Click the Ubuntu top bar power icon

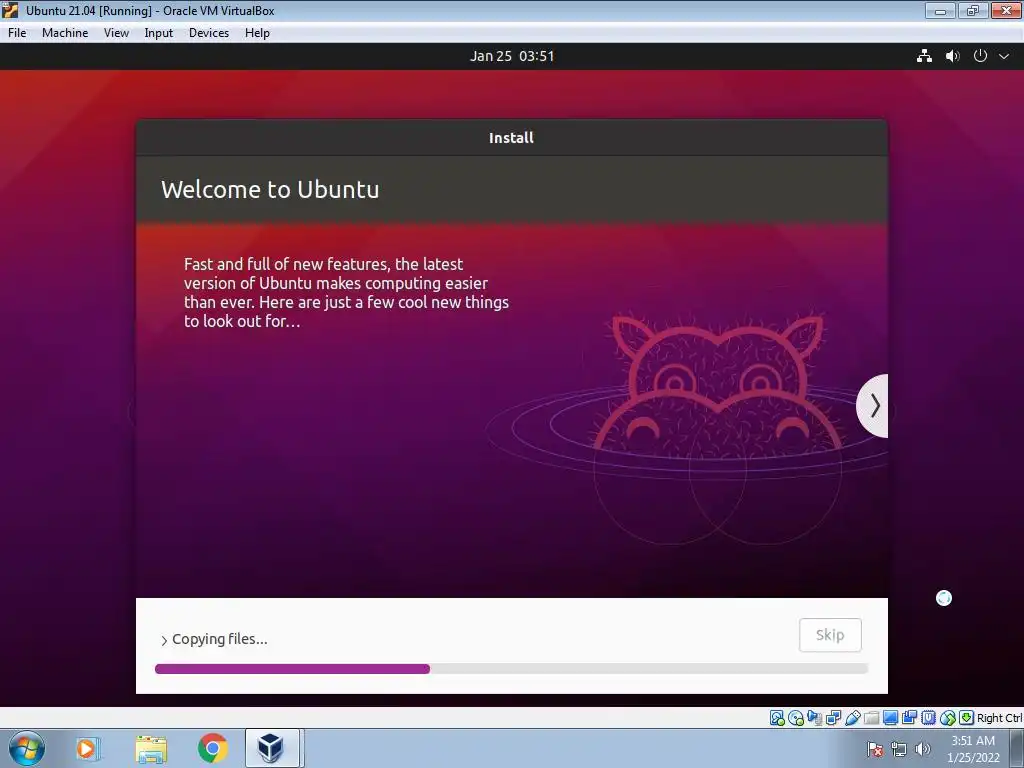[x=980, y=56]
